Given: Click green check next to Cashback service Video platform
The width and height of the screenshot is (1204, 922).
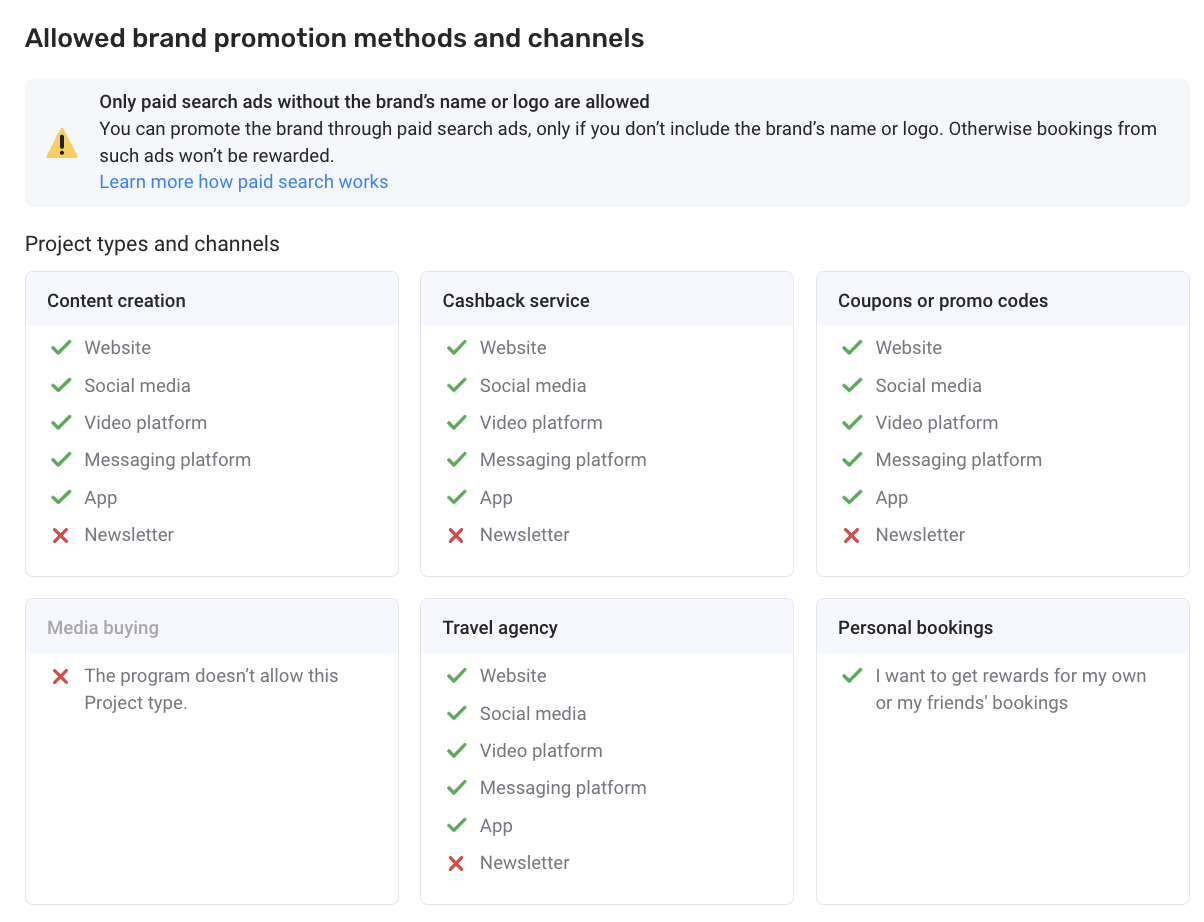Looking at the screenshot, I should 457,423.
